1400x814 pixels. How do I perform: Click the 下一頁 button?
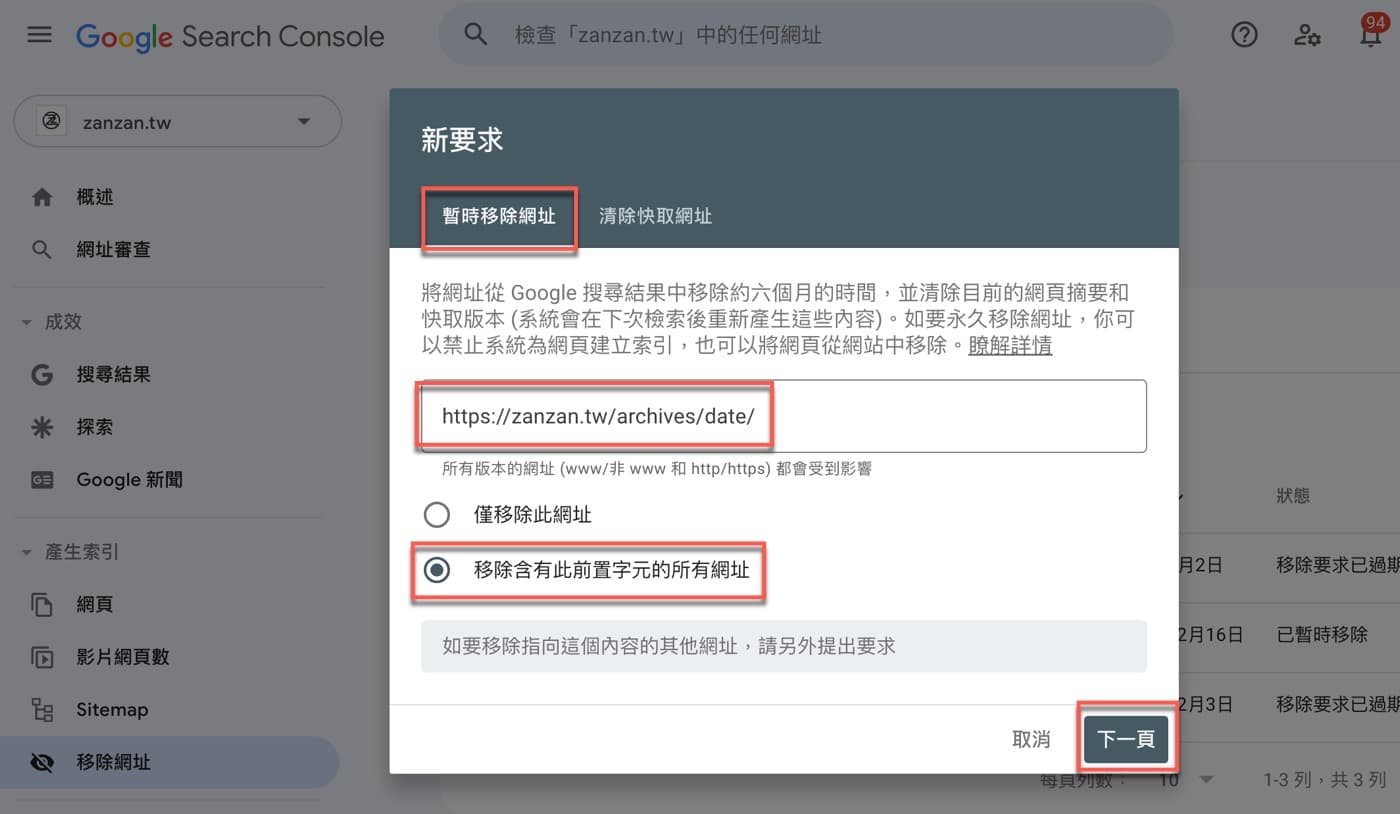pyautogui.click(x=1126, y=739)
